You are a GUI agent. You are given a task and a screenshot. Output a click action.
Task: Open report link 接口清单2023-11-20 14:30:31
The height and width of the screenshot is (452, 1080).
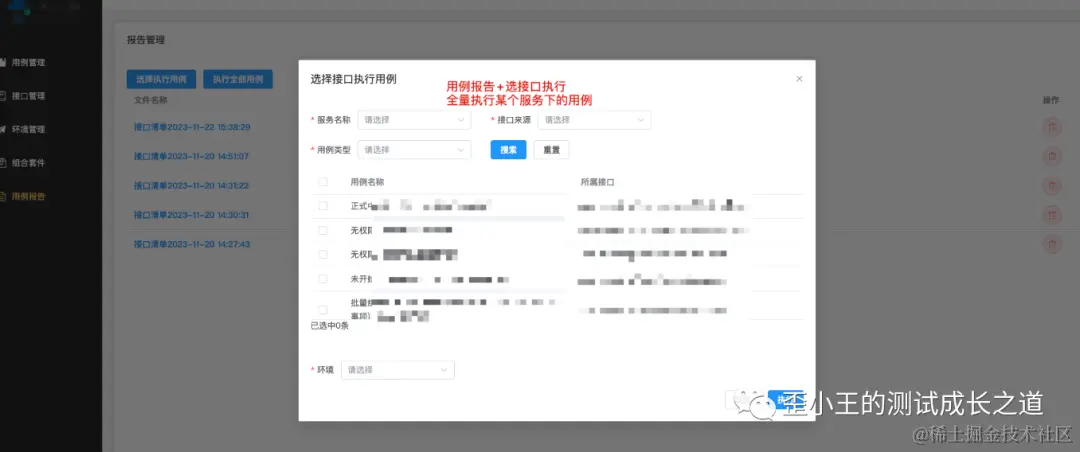pyautogui.click(x=191, y=215)
